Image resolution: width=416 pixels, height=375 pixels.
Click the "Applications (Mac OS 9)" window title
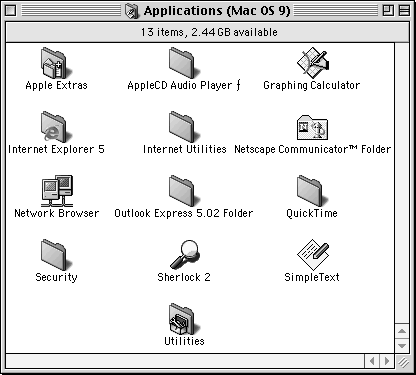[217, 11]
